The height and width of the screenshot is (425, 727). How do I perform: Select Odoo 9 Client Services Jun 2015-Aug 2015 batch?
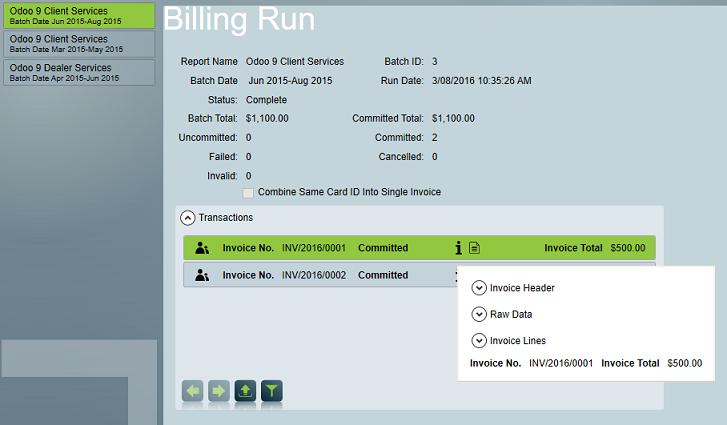click(78, 16)
